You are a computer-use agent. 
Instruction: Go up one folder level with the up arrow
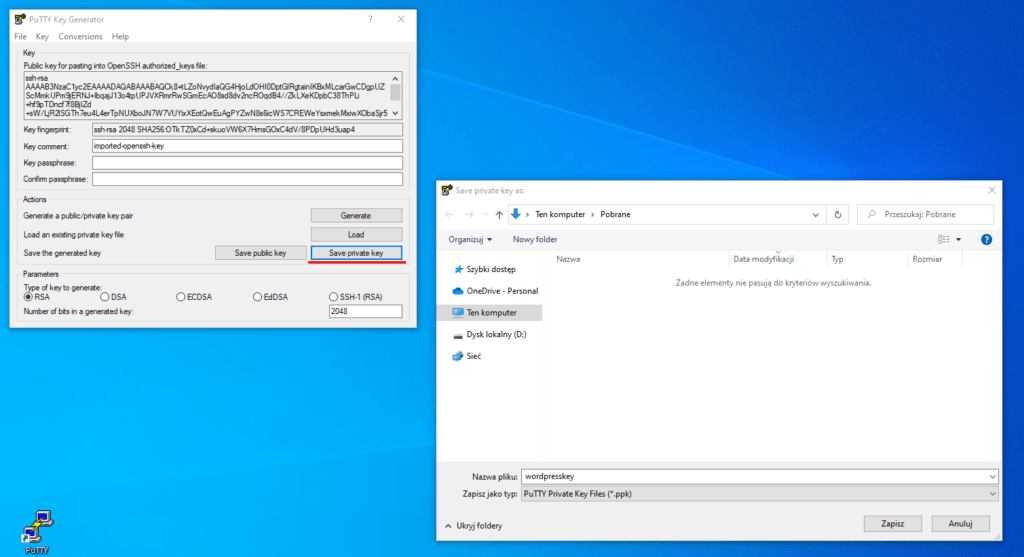(499, 214)
